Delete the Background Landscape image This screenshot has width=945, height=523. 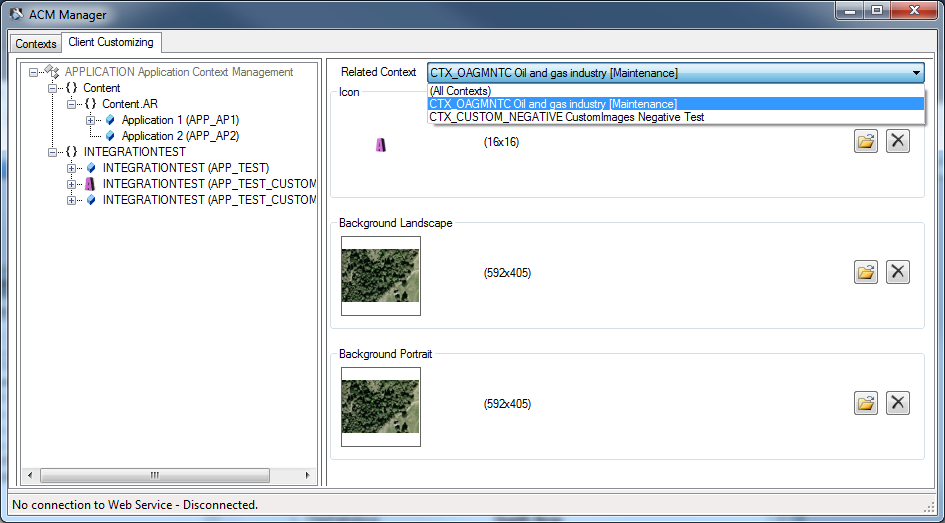(898, 272)
